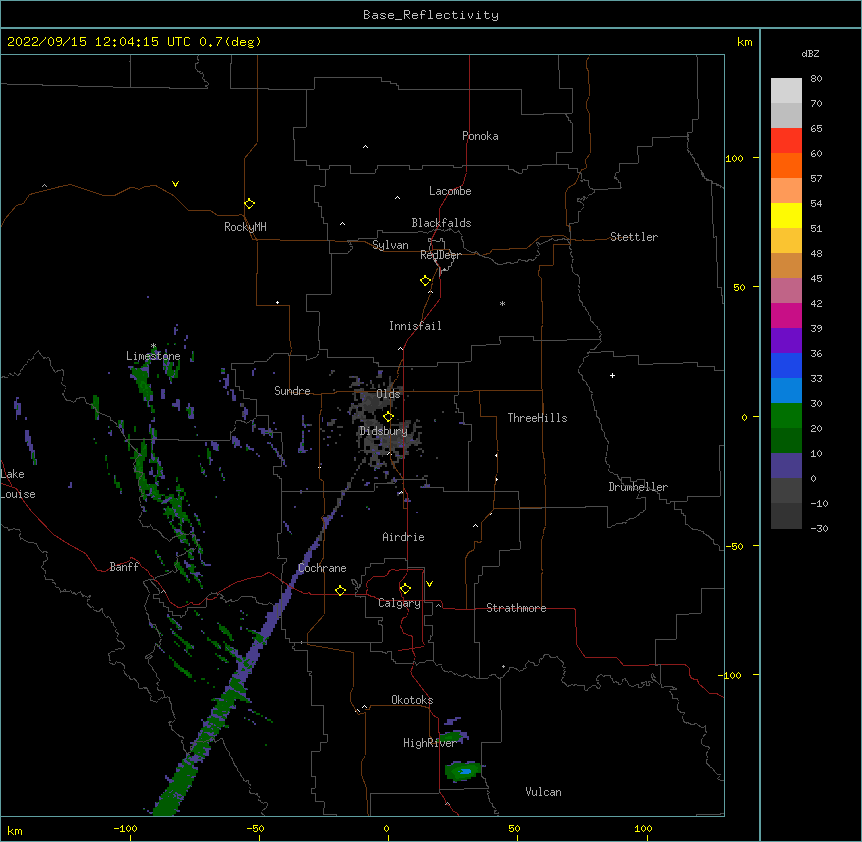Select the blue 36-33 dBZ legend color

click(x=786, y=365)
